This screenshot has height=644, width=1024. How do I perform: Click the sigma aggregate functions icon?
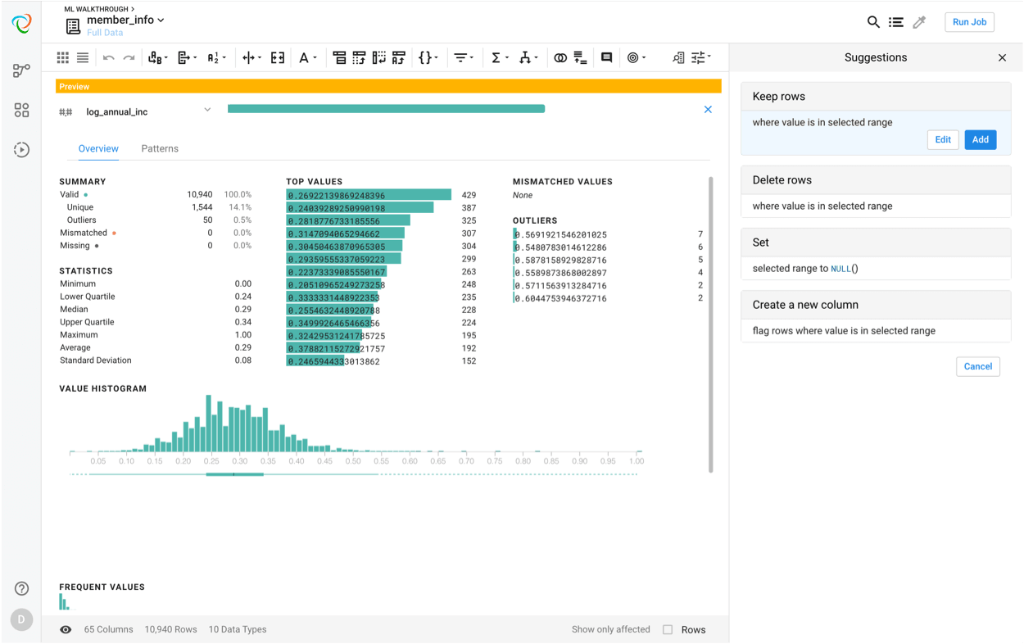coord(495,58)
